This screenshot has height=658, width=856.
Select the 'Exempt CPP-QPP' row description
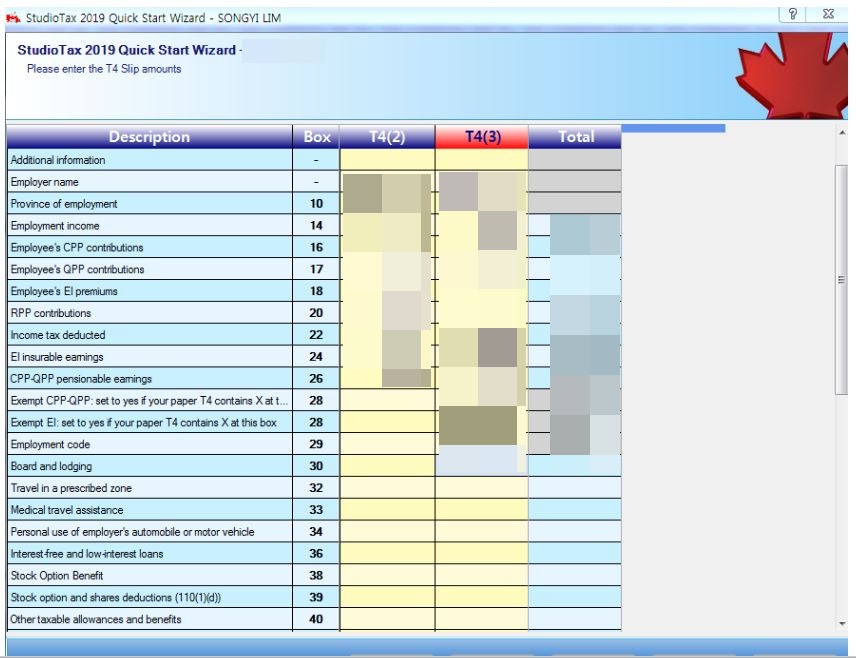click(x=149, y=400)
